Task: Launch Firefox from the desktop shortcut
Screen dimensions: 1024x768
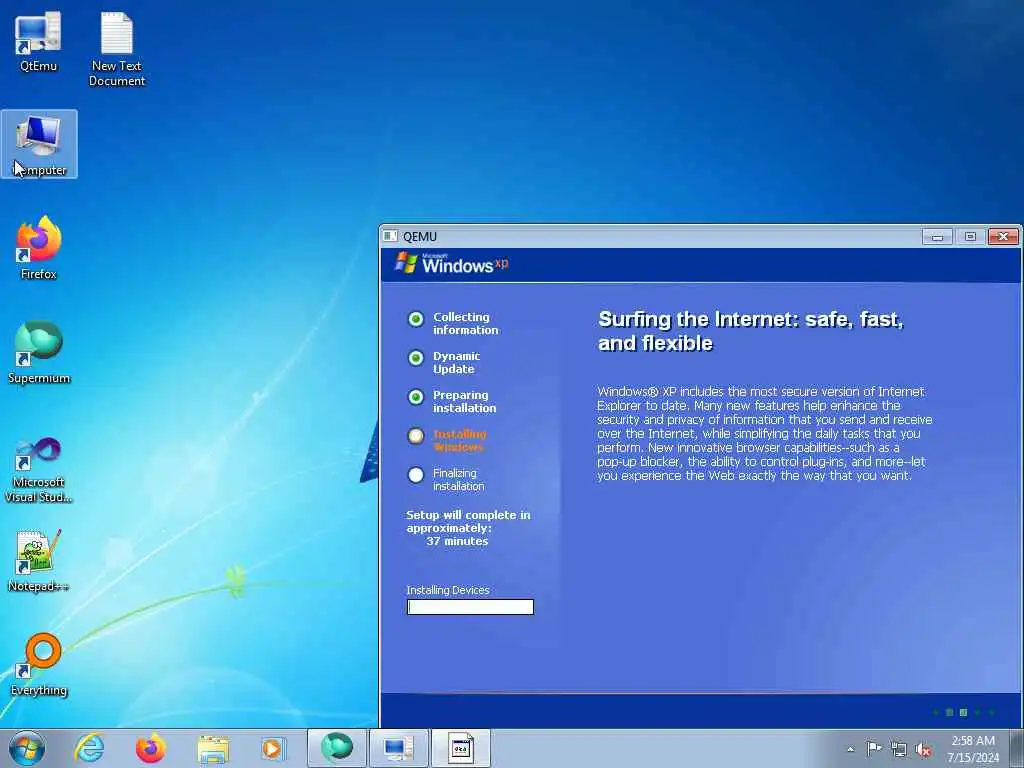Action: (x=39, y=248)
